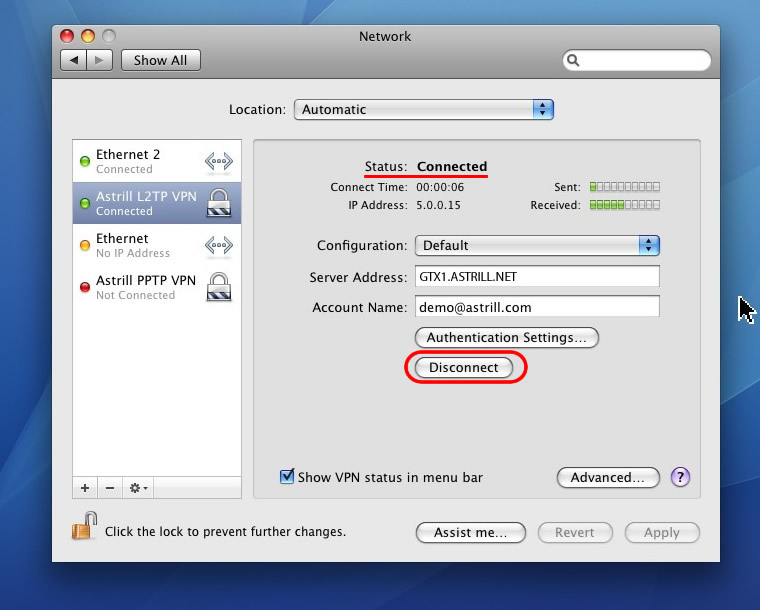Go back with the left arrow button
The height and width of the screenshot is (610, 760).
74,60
